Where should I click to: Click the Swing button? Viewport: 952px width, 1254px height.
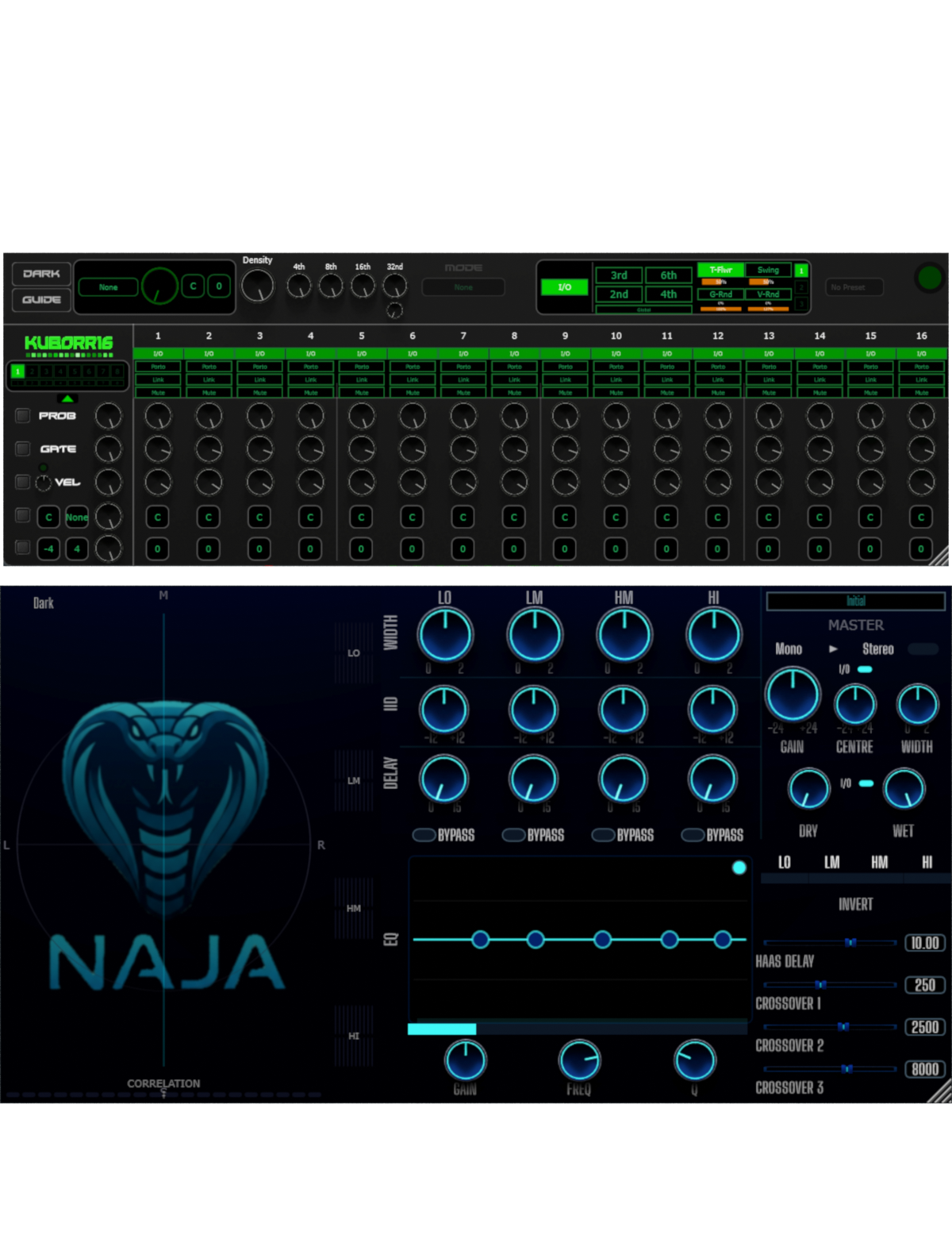pyautogui.click(x=768, y=270)
